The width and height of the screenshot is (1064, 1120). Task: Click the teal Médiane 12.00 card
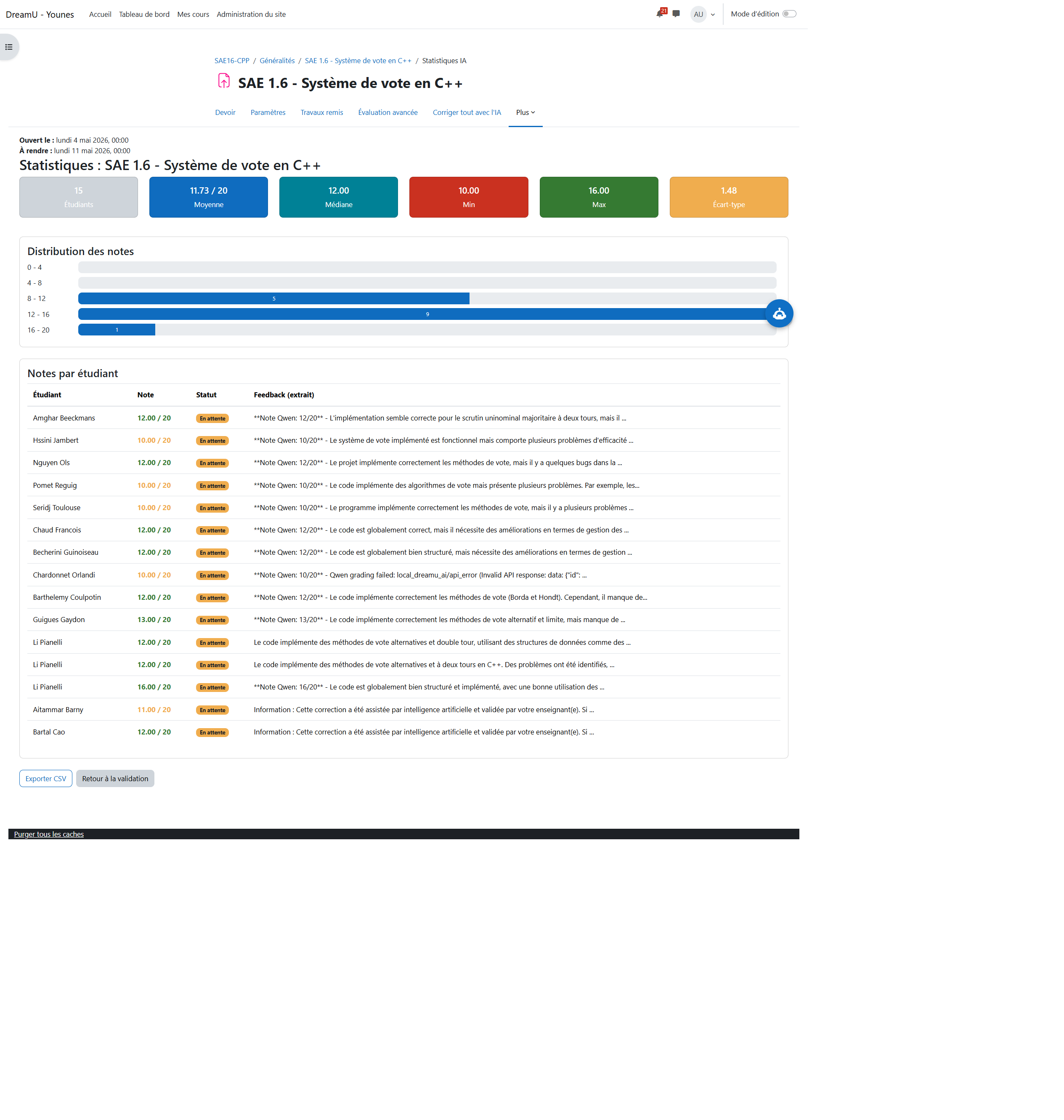coord(339,197)
